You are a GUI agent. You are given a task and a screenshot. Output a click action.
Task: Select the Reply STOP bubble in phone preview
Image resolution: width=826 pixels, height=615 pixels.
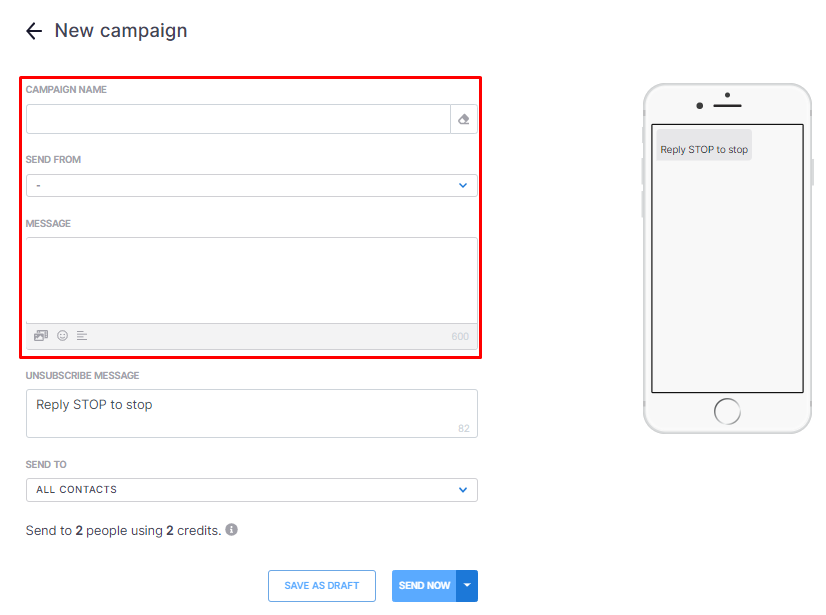tap(704, 150)
